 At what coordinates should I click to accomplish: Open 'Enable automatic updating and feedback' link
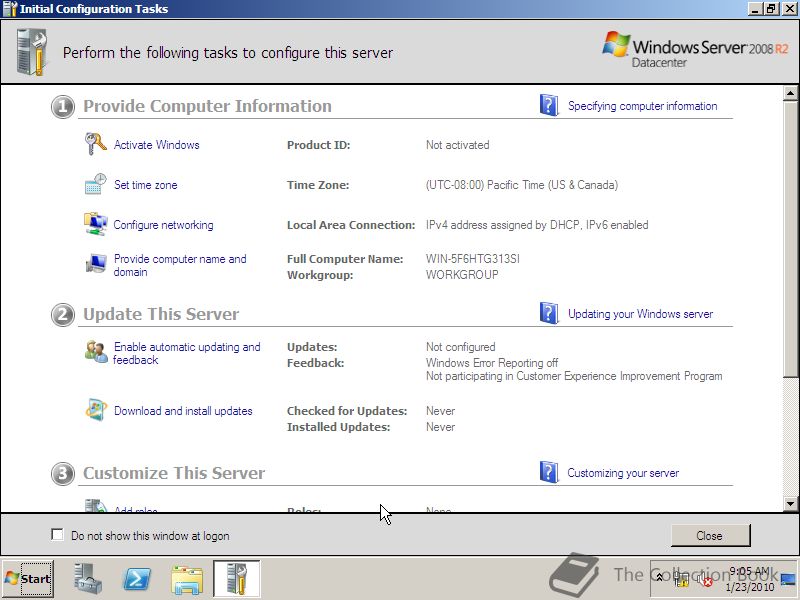tap(187, 353)
